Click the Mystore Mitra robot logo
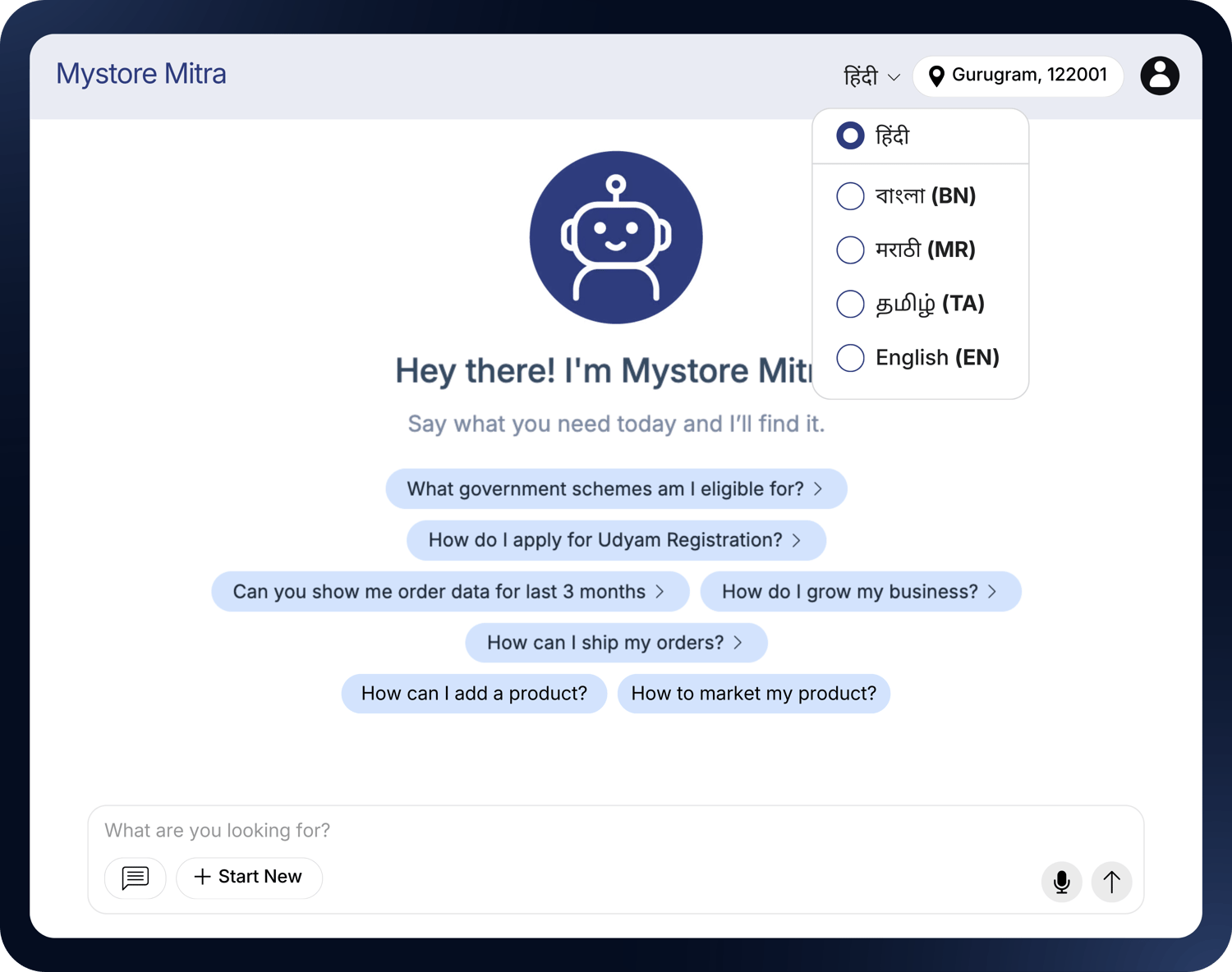This screenshot has width=1232, height=972. (x=616, y=237)
